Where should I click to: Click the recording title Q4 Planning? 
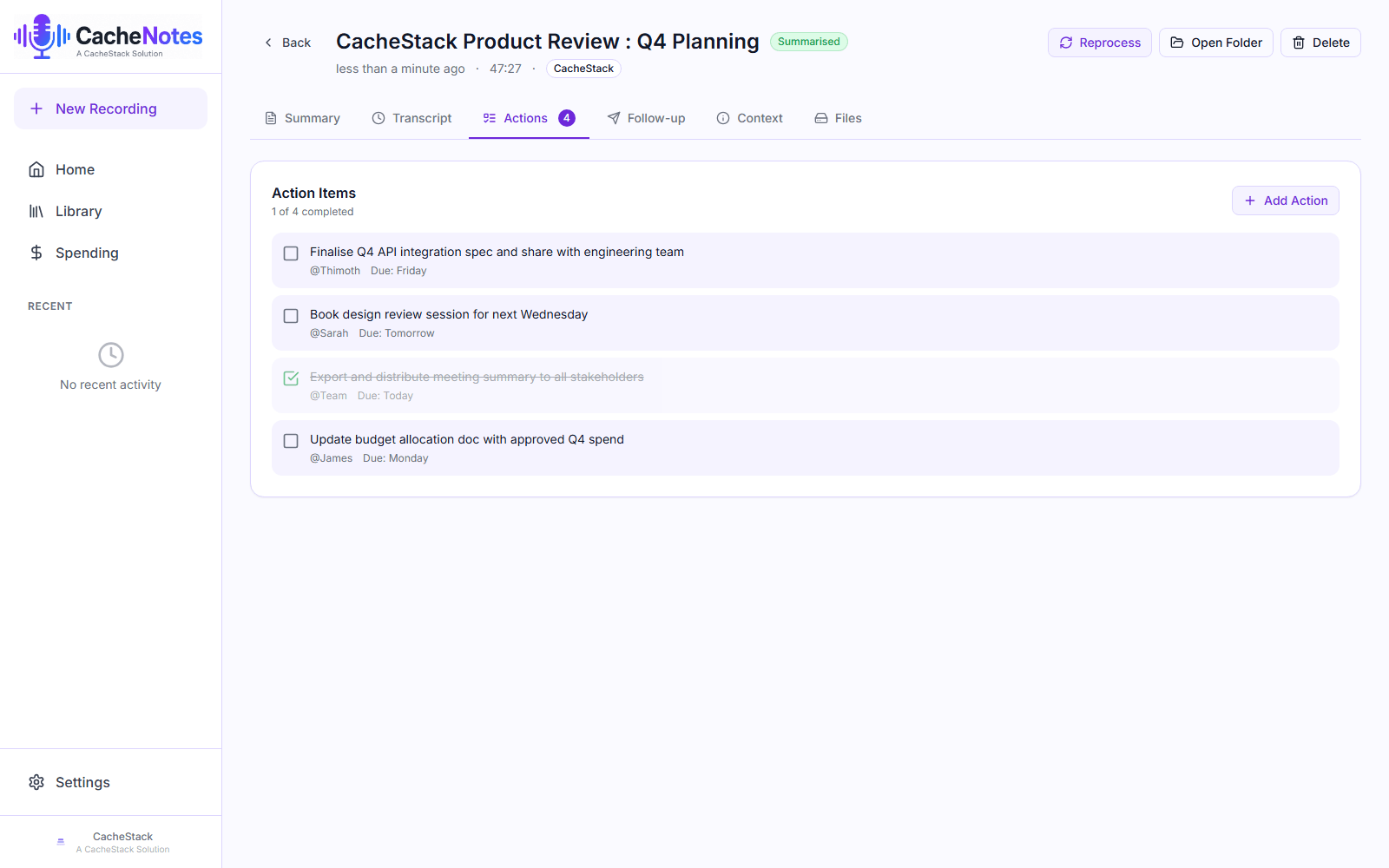point(548,42)
